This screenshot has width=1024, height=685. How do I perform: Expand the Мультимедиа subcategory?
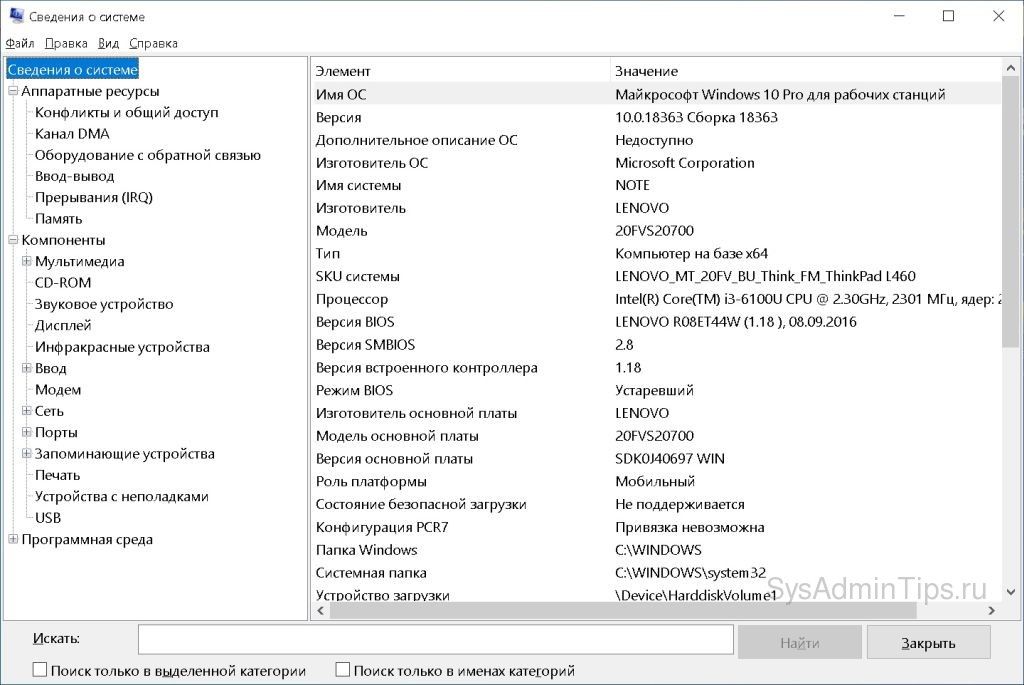[x=27, y=262]
